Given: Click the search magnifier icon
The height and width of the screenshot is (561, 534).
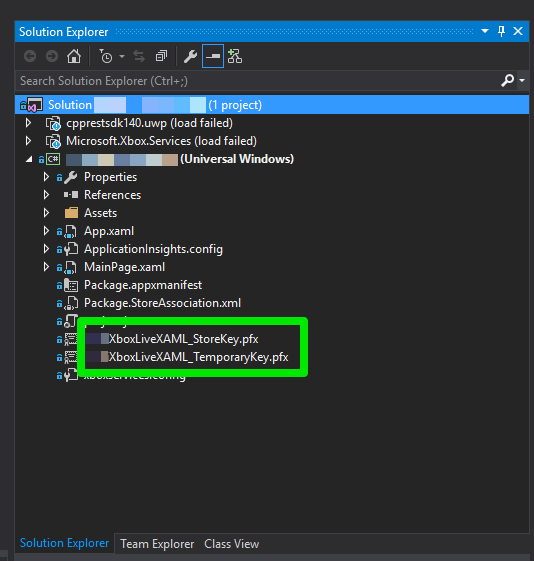Looking at the screenshot, I should pos(508,81).
